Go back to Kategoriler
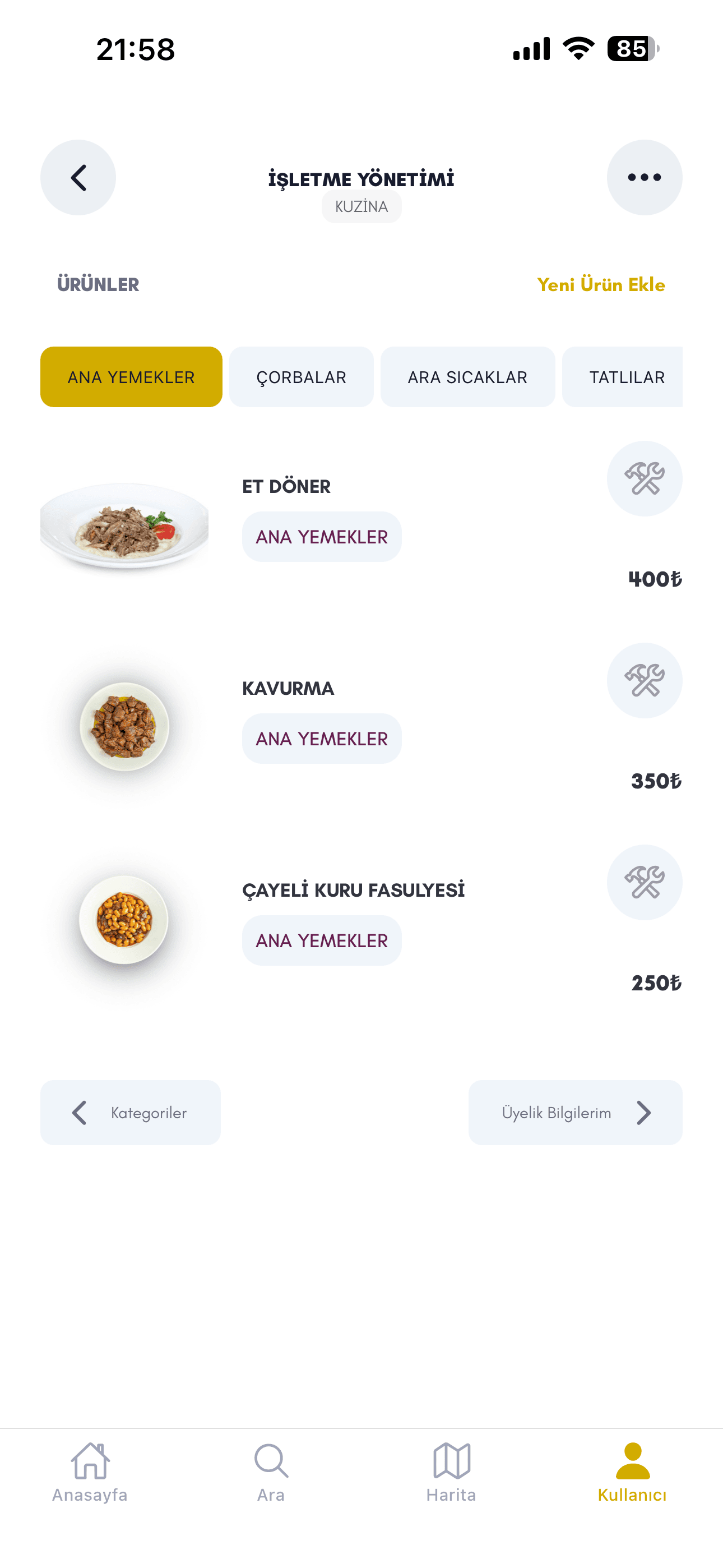 (130, 1112)
